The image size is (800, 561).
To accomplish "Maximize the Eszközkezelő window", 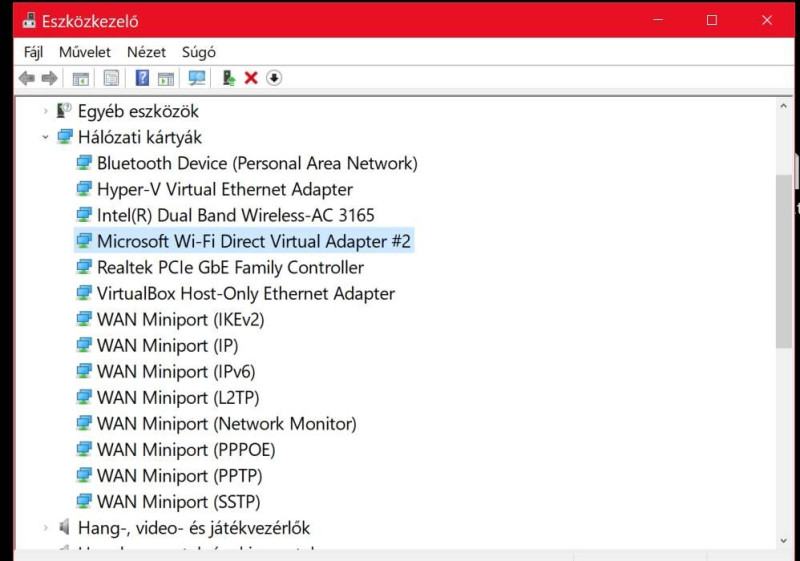I will coord(712,20).
